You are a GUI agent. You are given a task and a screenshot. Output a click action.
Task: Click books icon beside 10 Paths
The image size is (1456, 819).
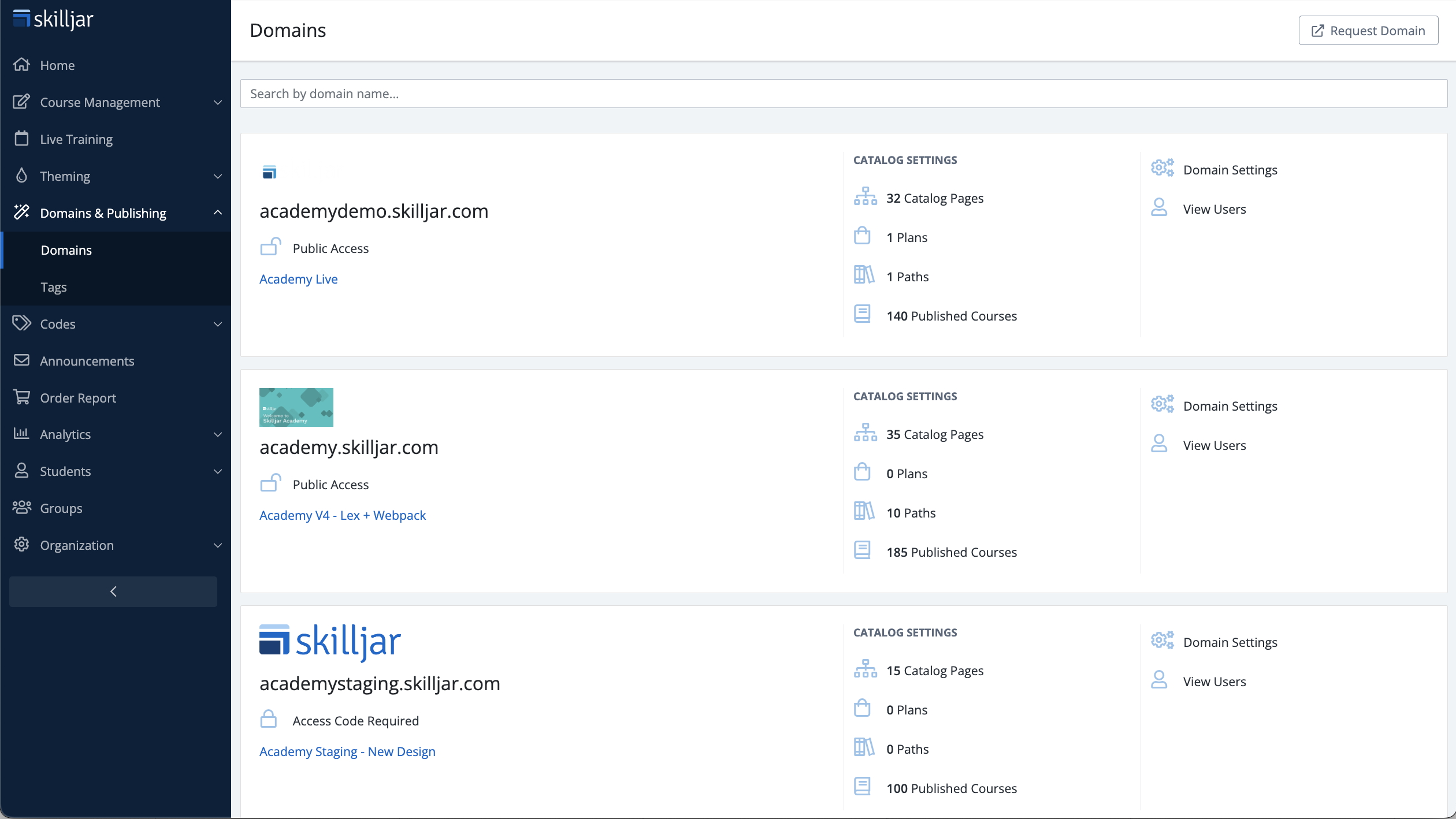point(864,512)
